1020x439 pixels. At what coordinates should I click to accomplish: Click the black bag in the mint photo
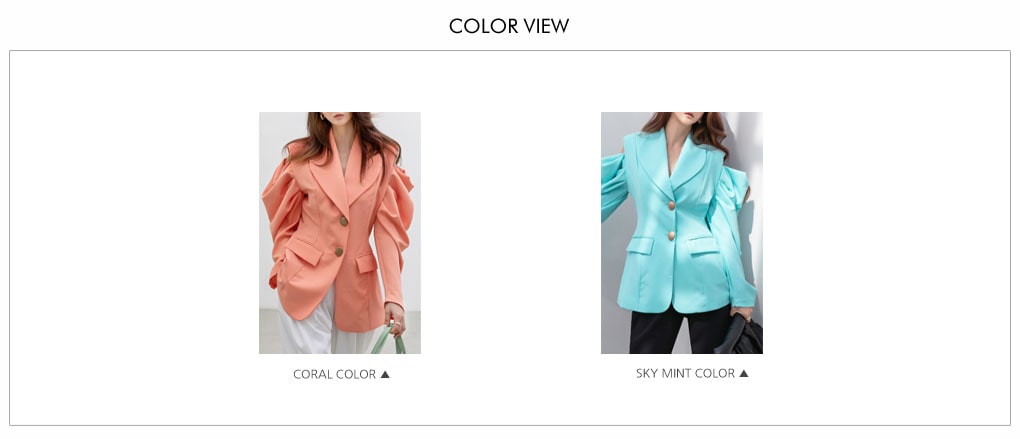tap(740, 336)
